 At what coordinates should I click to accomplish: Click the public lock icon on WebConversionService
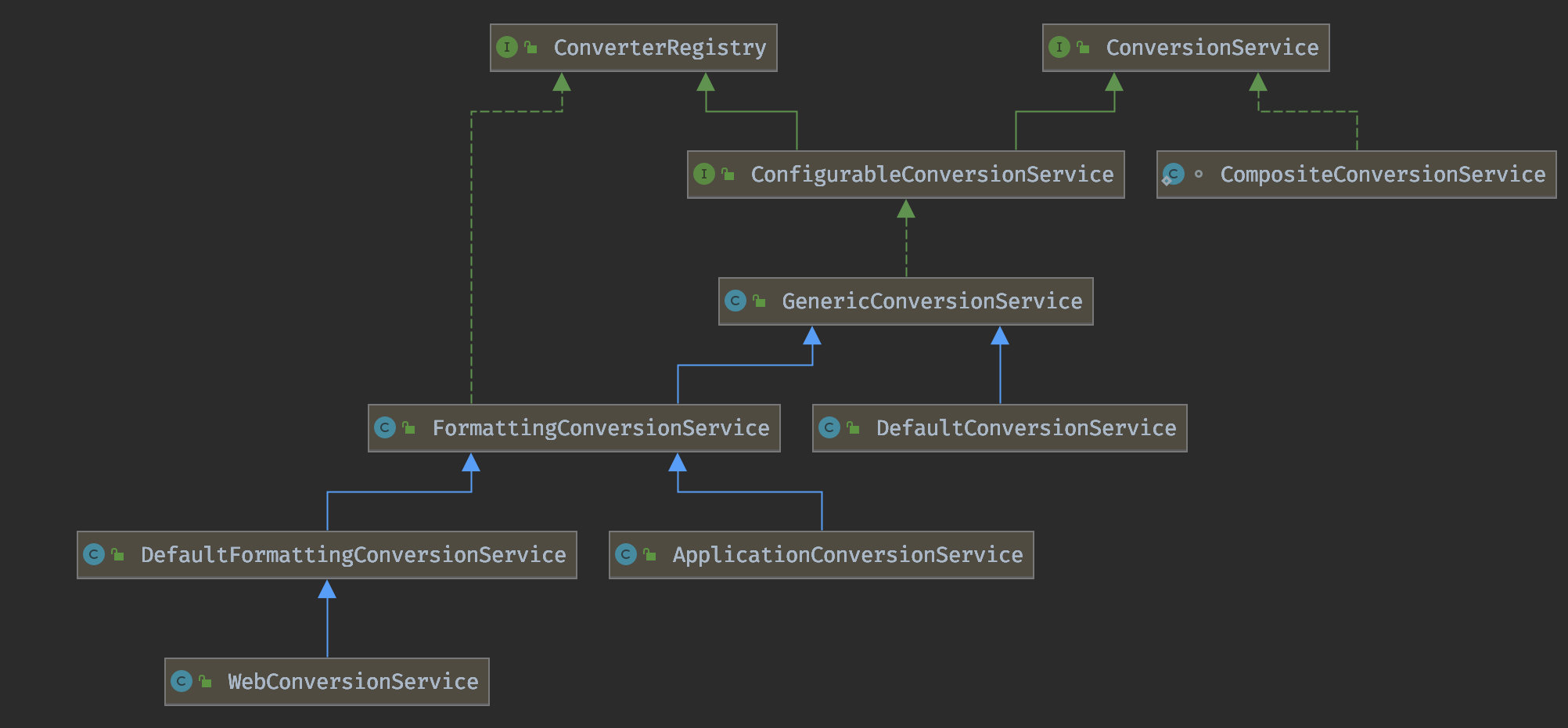click(x=205, y=681)
